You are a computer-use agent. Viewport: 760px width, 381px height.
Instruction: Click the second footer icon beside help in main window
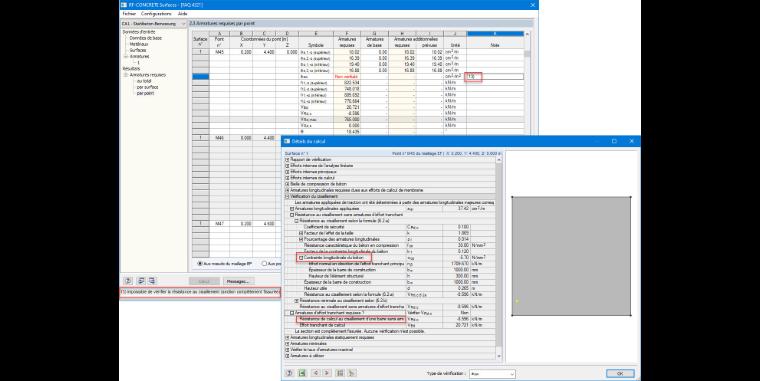coord(141,281)
